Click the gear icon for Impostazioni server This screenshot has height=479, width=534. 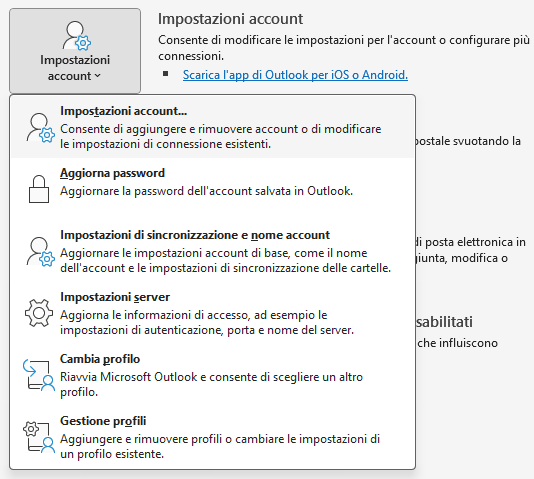tap(39, 313)
